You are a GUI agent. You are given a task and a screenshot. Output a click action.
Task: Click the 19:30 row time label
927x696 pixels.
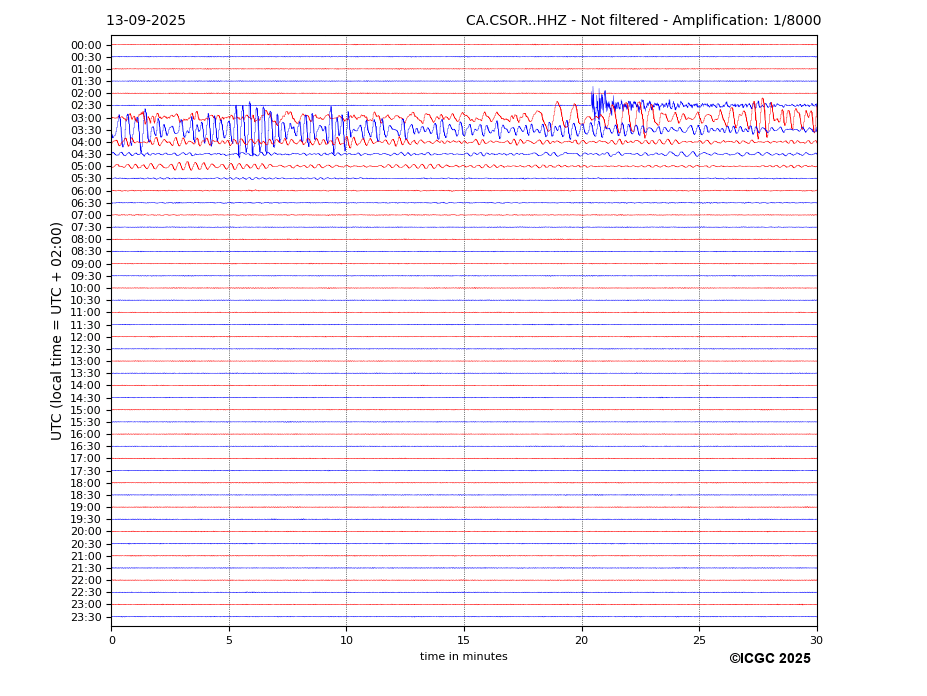pos(86,520)
